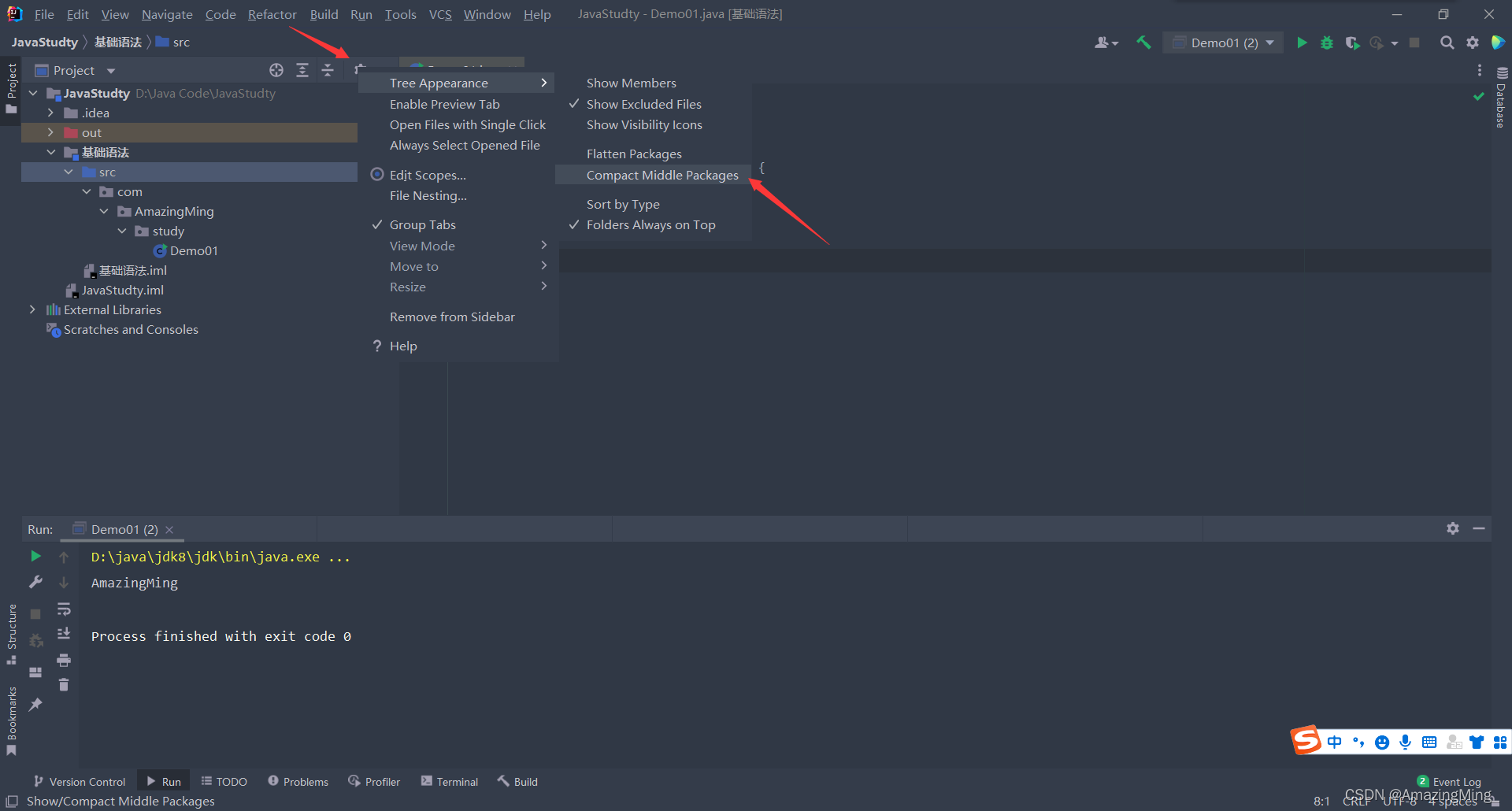Toggle Show Members option
This screenshot has height=811, width=1512.
[x=654, y=83]
